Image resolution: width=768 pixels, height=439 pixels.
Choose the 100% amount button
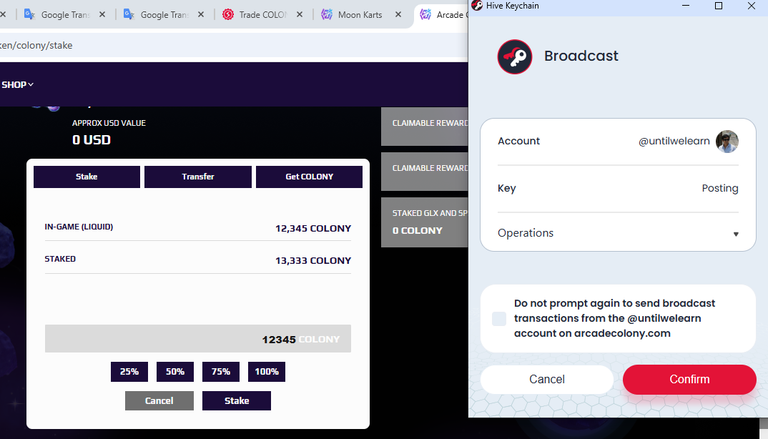(266, 372)
